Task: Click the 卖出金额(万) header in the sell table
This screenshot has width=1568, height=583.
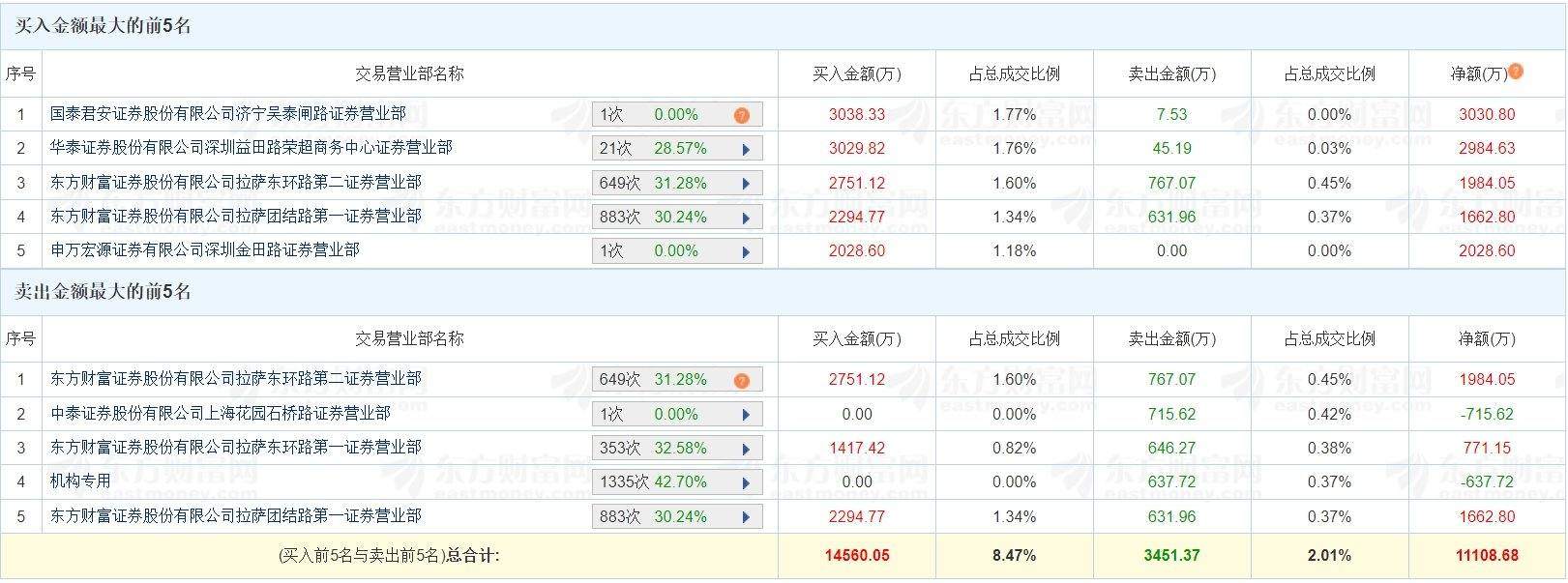Action: click(x=1171, y=339)
